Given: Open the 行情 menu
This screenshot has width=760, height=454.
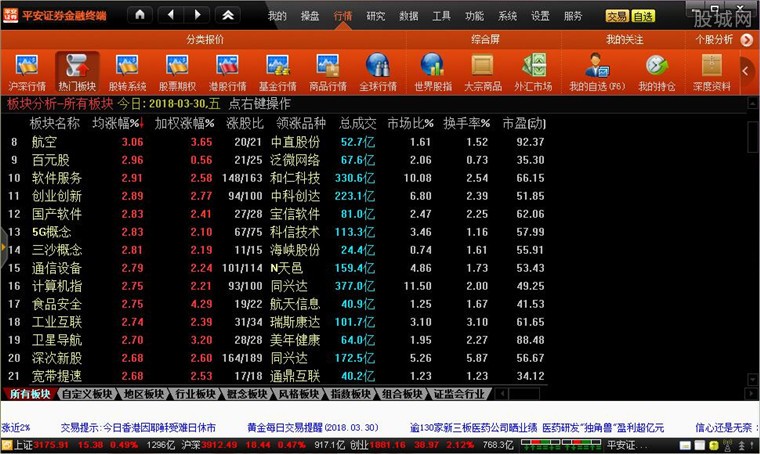Looking at the screenshot, I should click(343, 16).
